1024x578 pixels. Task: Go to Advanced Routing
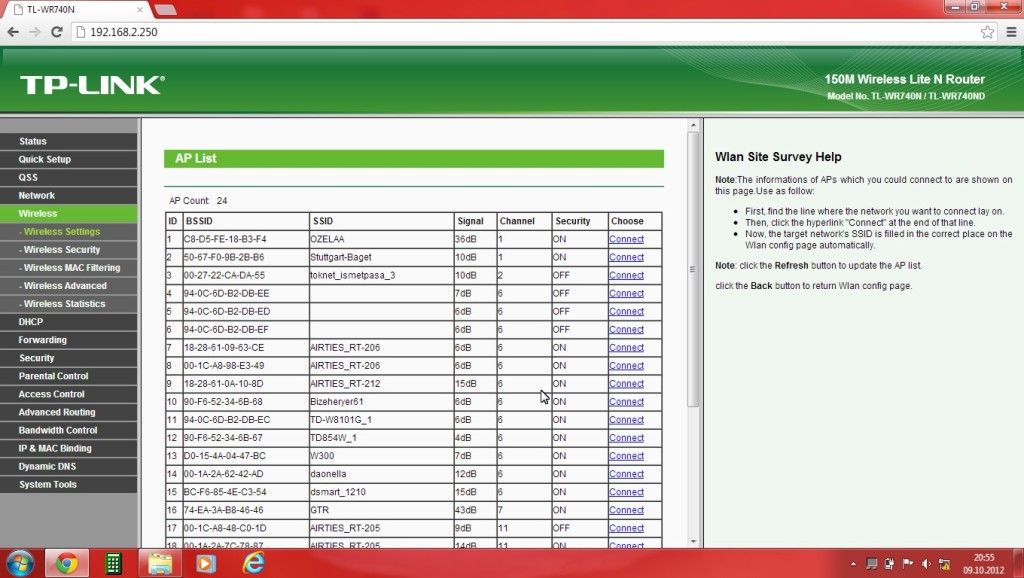pyautogui.click(x=69, y=412)
